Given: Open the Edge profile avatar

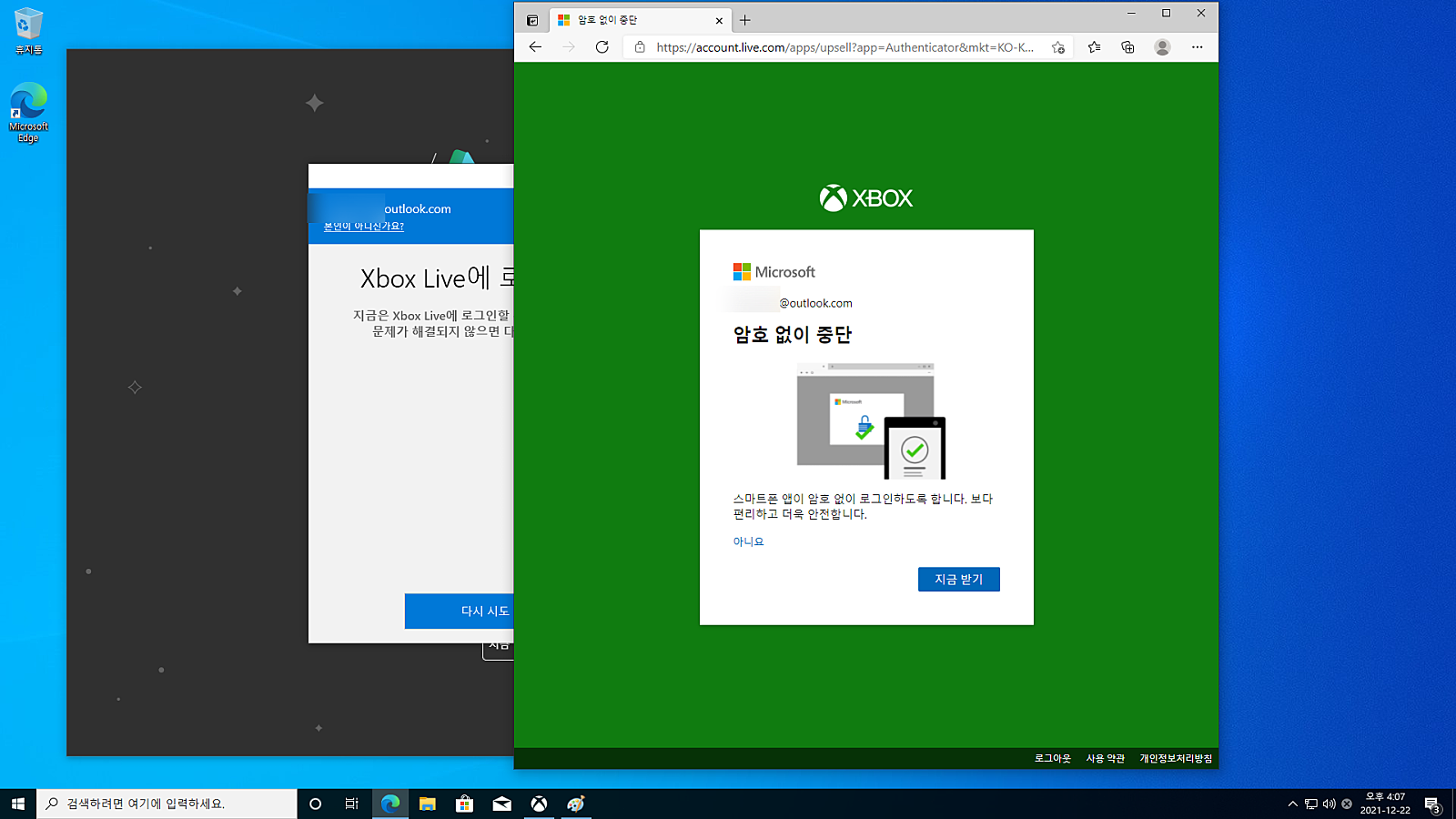Looking at the screenshot, I should click(1162, 47).
